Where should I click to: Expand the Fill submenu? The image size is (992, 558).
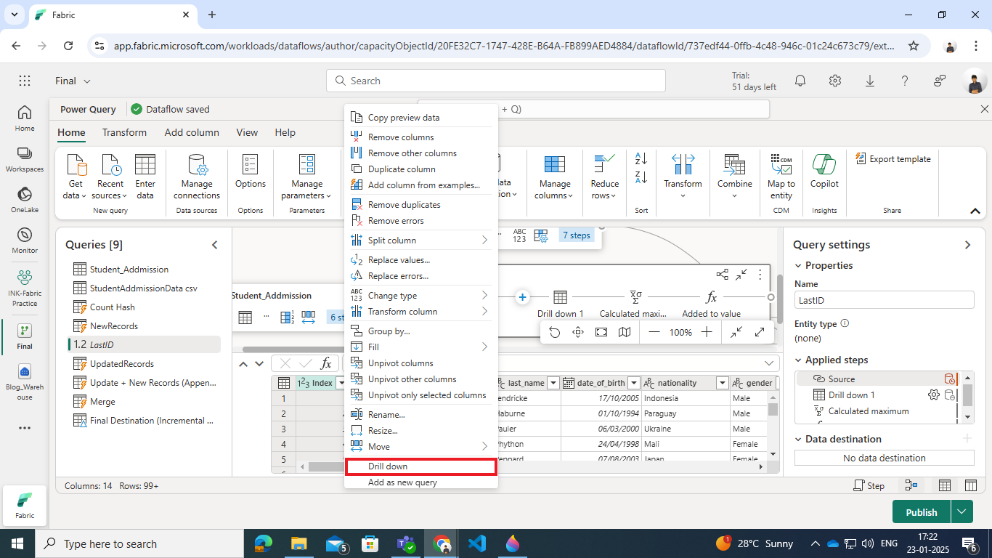click(x=421, y=347)
